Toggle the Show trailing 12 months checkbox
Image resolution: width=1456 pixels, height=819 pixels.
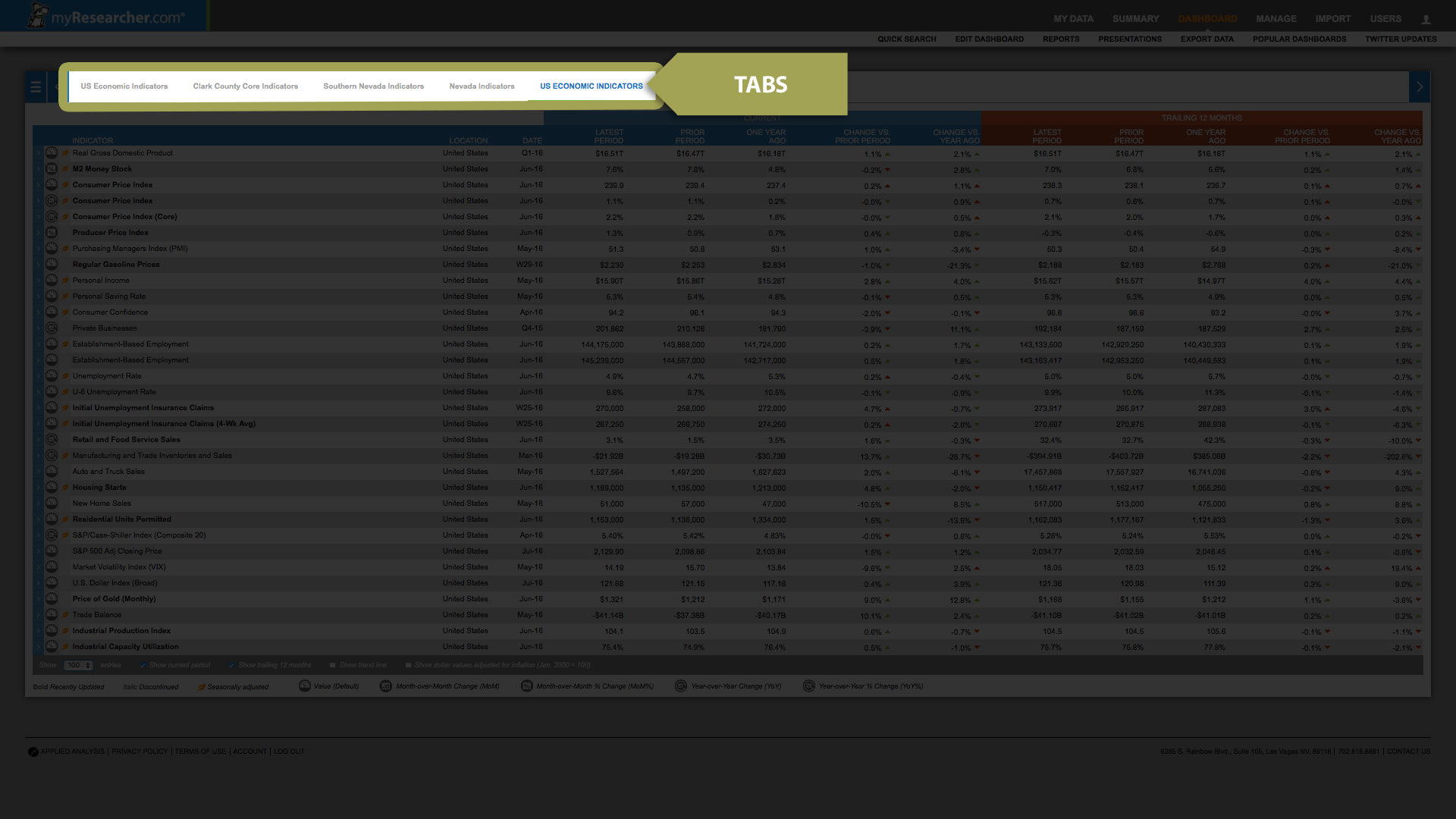pyautogui.click(x=231, y=666)
